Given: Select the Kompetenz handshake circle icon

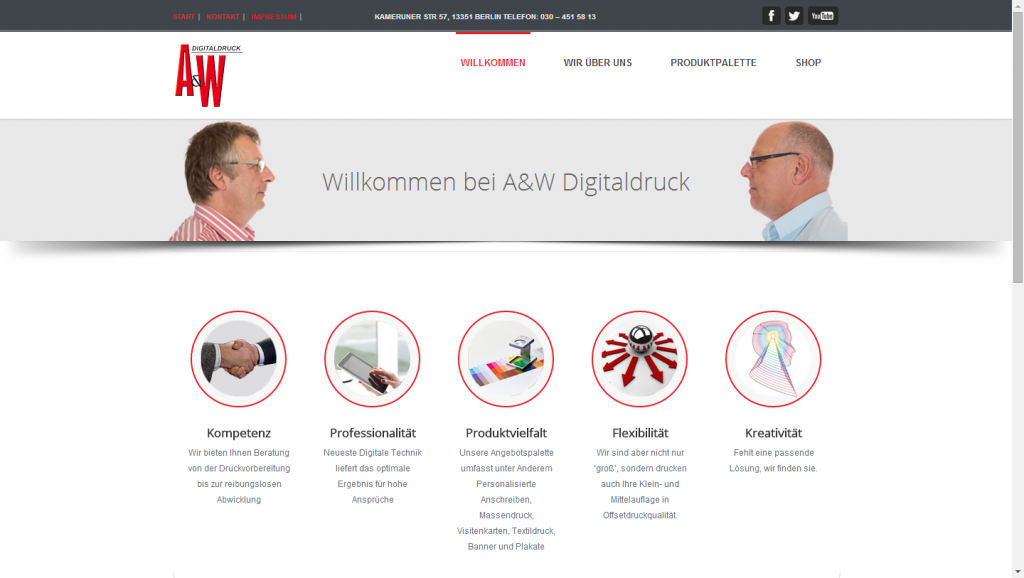Looking at the screenshot, I should pyautogui.click(x=238, y=359).
